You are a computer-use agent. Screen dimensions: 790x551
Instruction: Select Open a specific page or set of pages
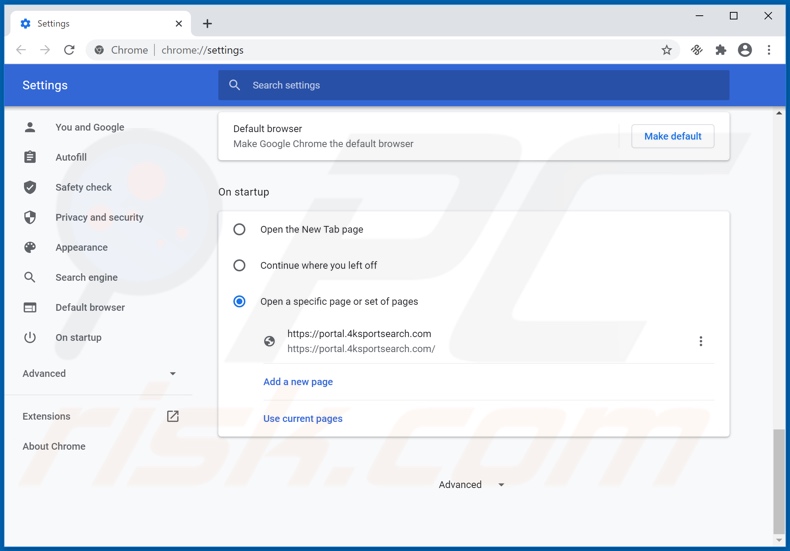[x=239, y=302]
